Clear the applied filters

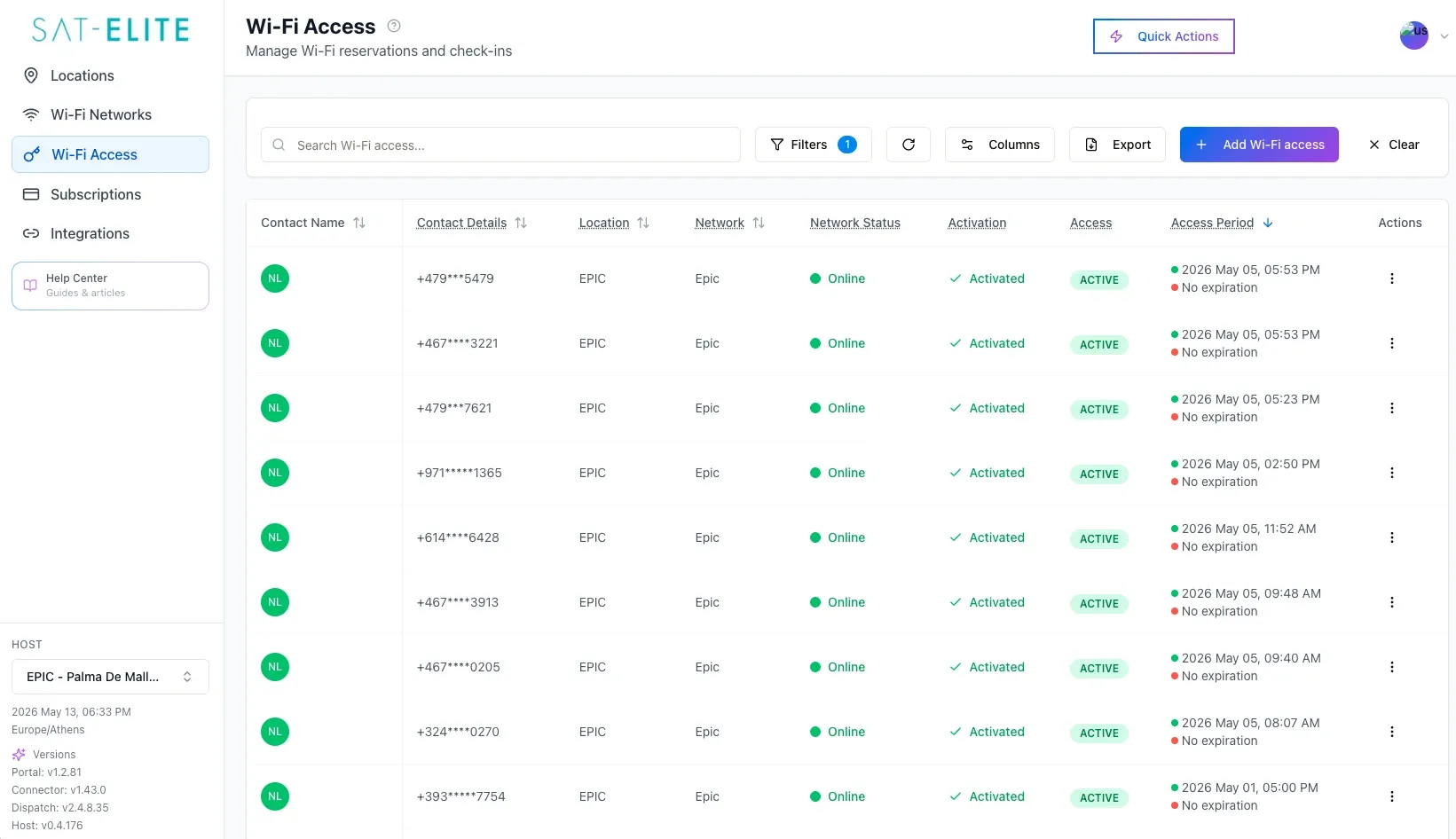tap(1394, 145)
